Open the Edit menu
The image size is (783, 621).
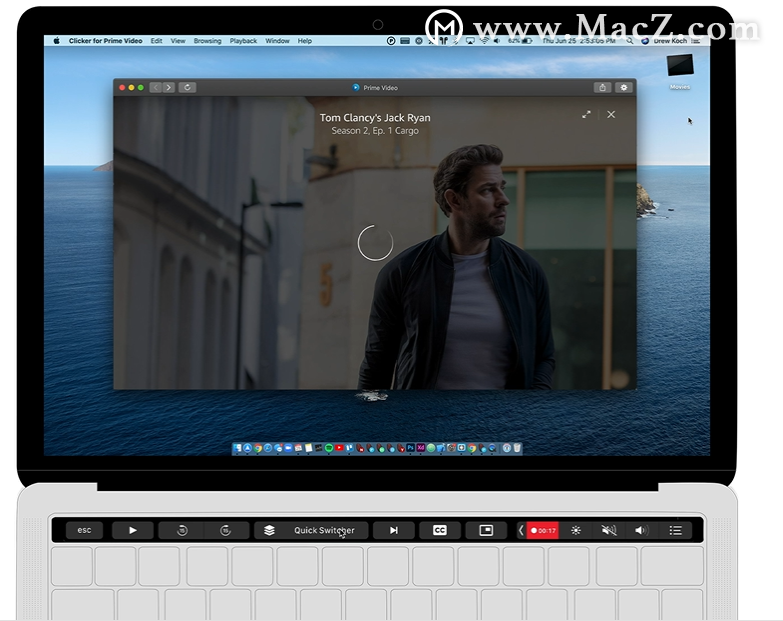(156, 41)
